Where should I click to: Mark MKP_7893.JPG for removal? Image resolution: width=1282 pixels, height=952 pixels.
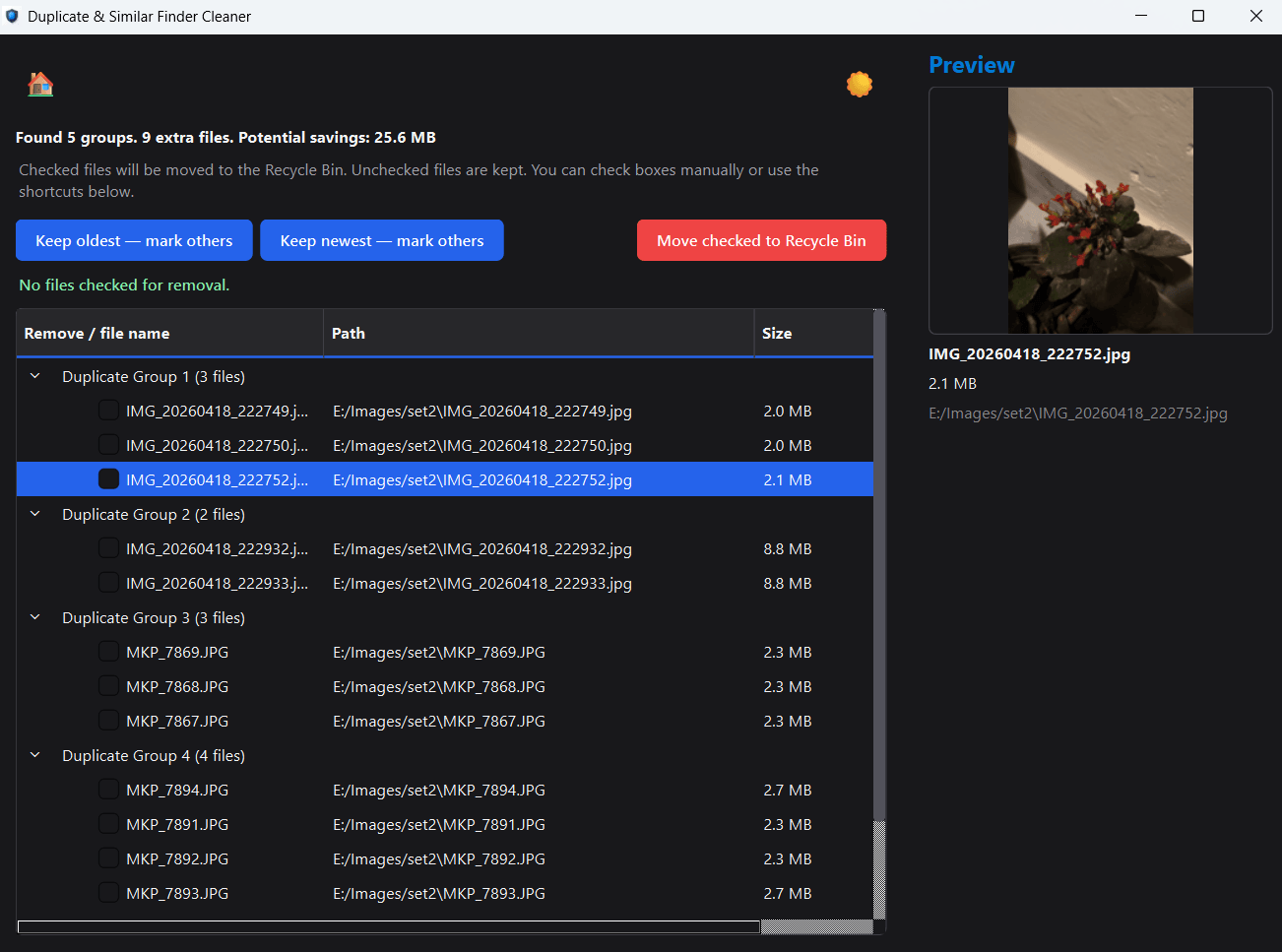click(x=108, y=893)
